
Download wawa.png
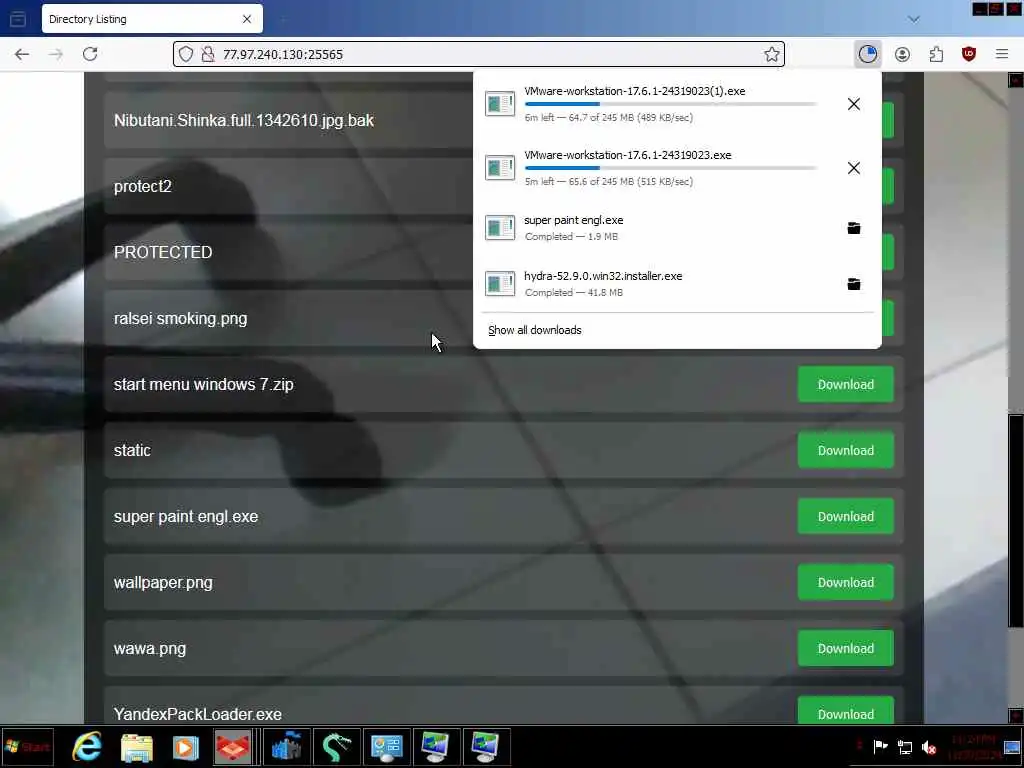coord(846,648)
